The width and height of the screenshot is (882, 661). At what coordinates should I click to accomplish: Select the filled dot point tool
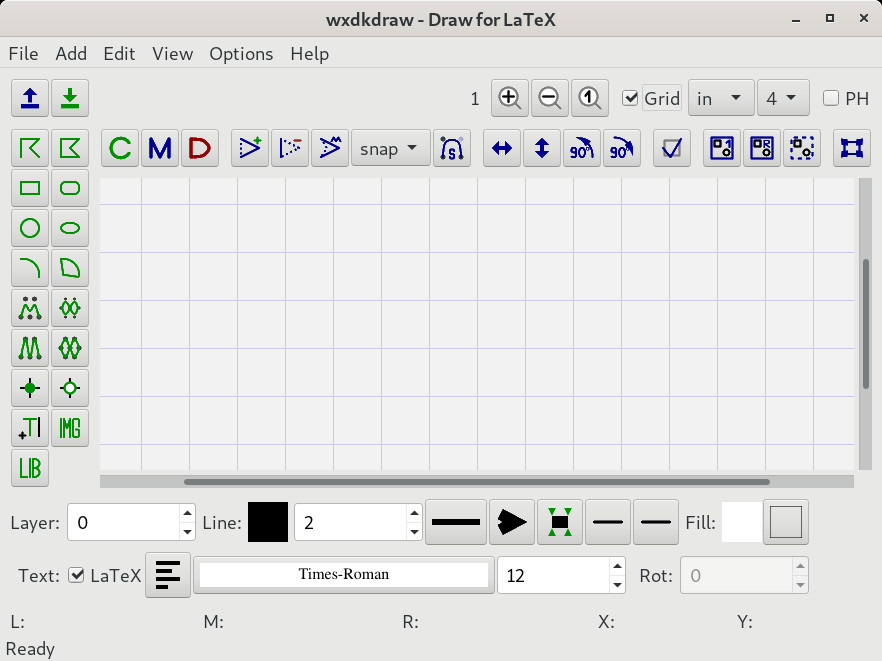pyautogui.click(x=30, y=388)
